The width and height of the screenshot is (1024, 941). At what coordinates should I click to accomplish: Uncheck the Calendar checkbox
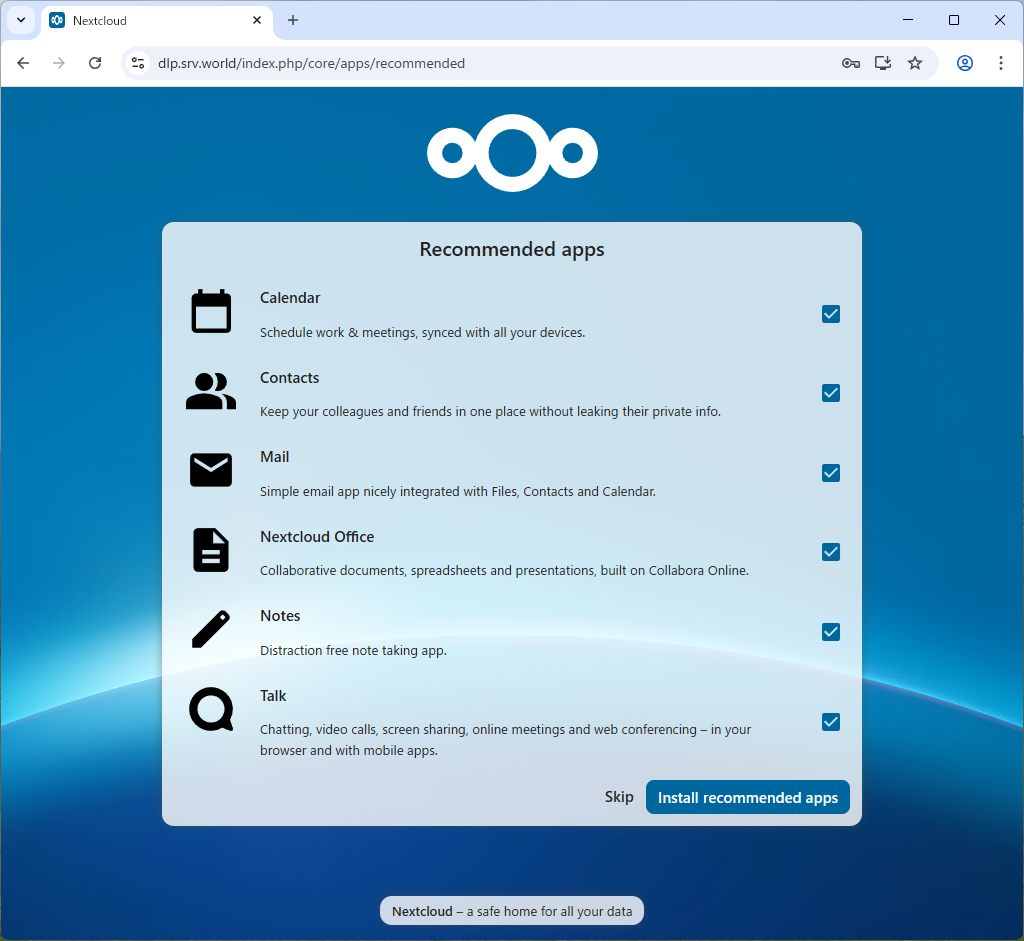pos(831,314)
